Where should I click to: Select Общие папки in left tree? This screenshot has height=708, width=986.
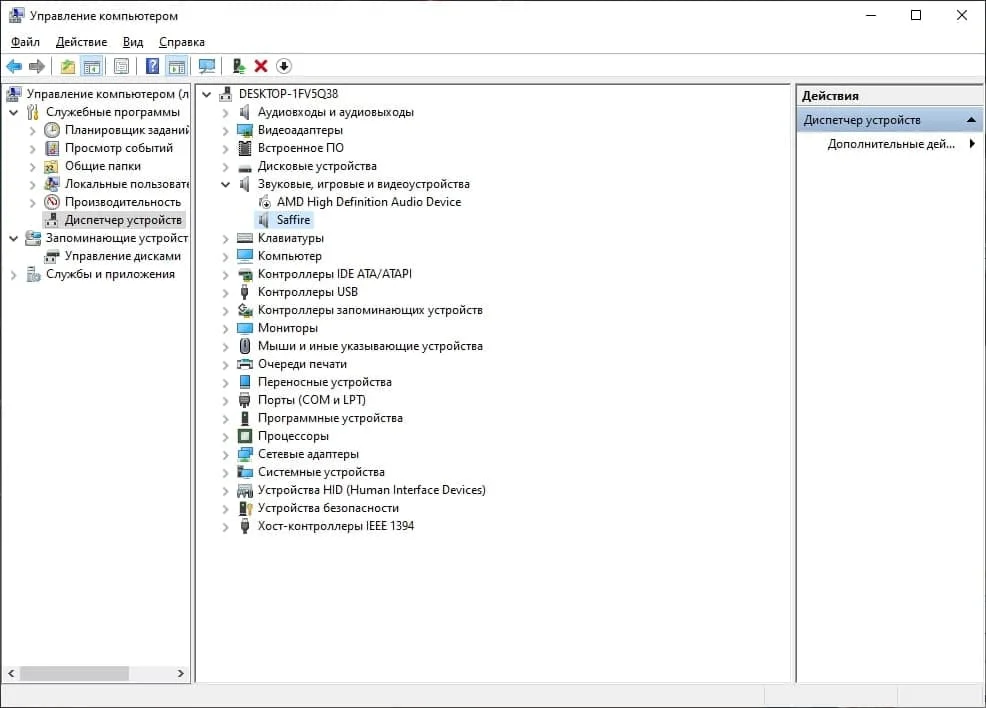pyautogui.click(x=102, y=166)
